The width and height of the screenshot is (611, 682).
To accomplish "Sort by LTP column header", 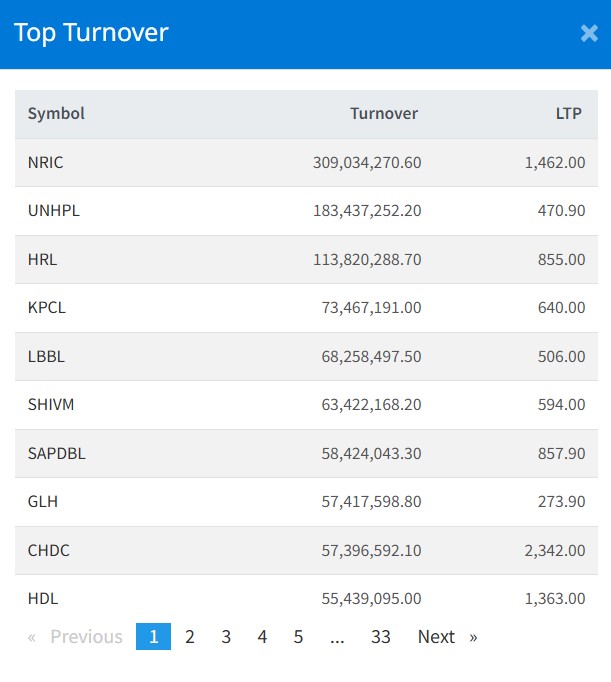I will pos(570,114).
